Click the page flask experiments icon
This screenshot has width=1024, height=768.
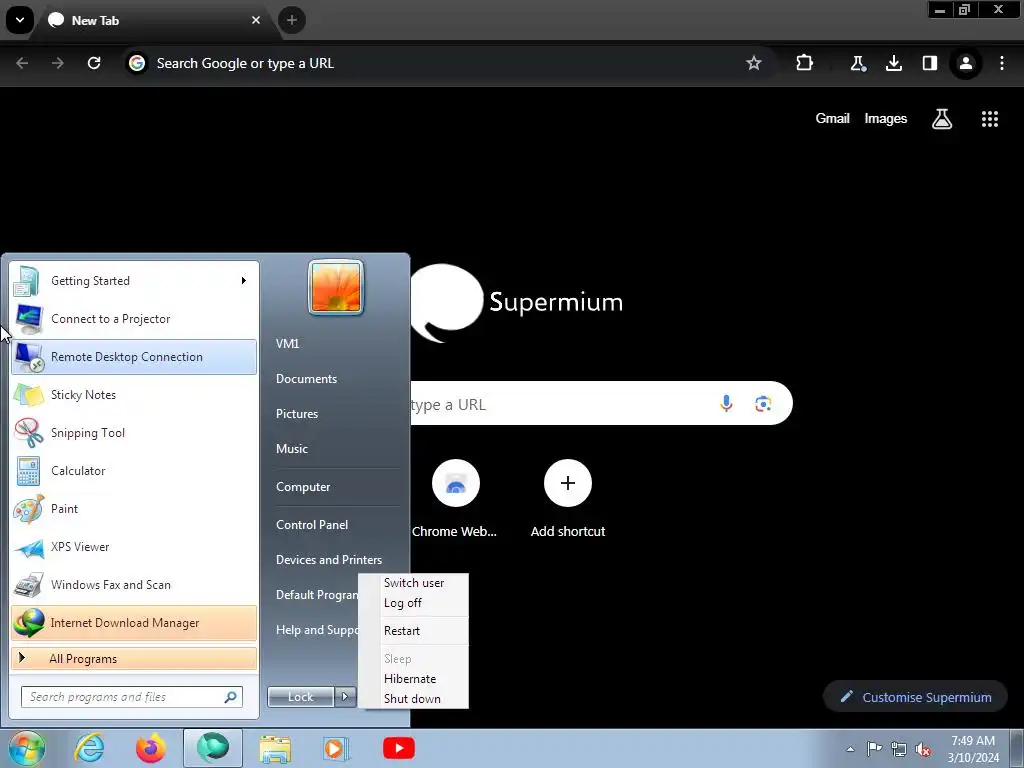pos(941,119)
